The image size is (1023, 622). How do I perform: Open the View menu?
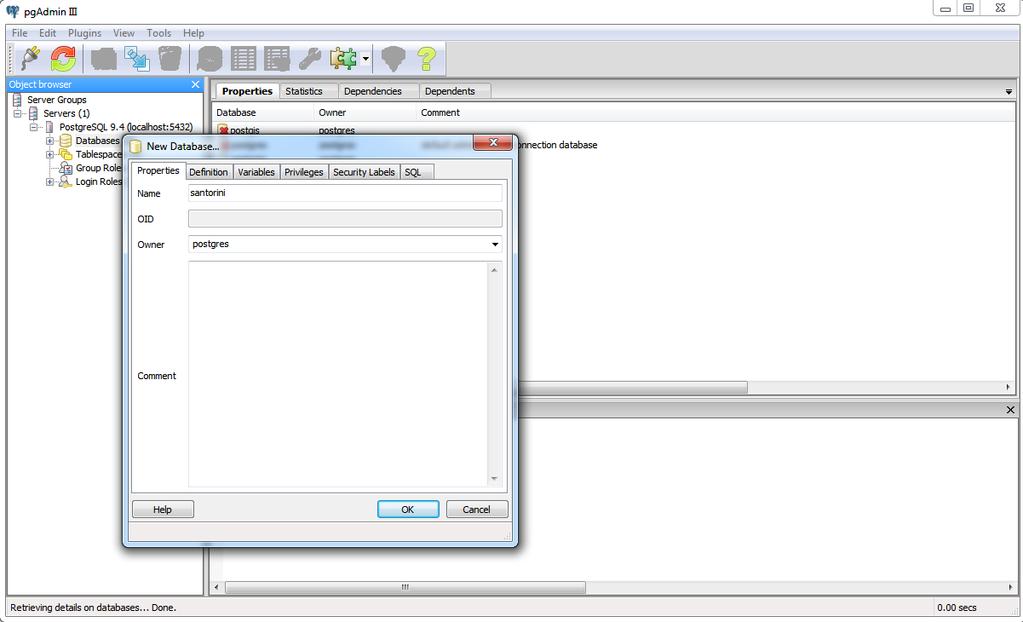click(124, 33)
